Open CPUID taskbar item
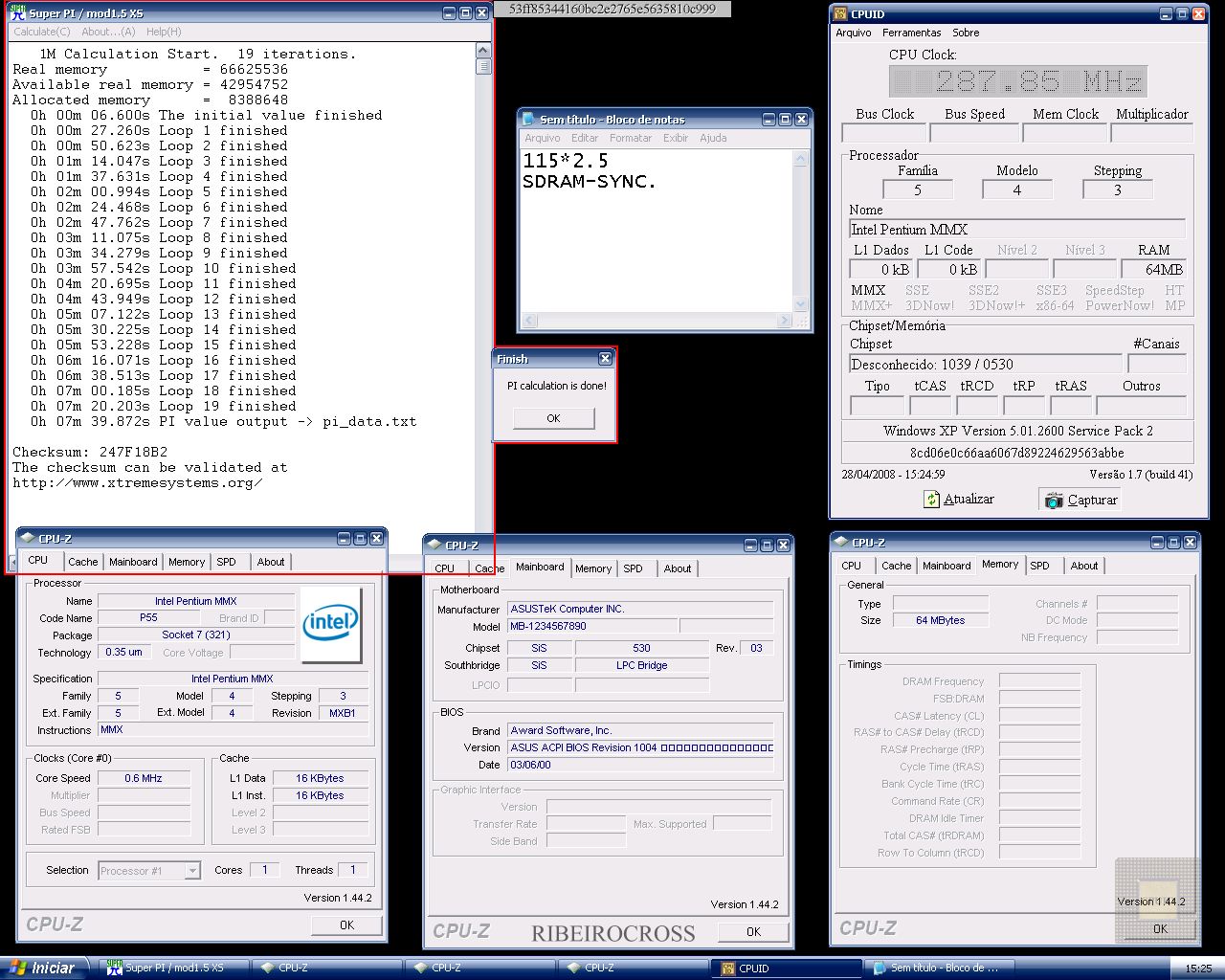 click(786, 968)
